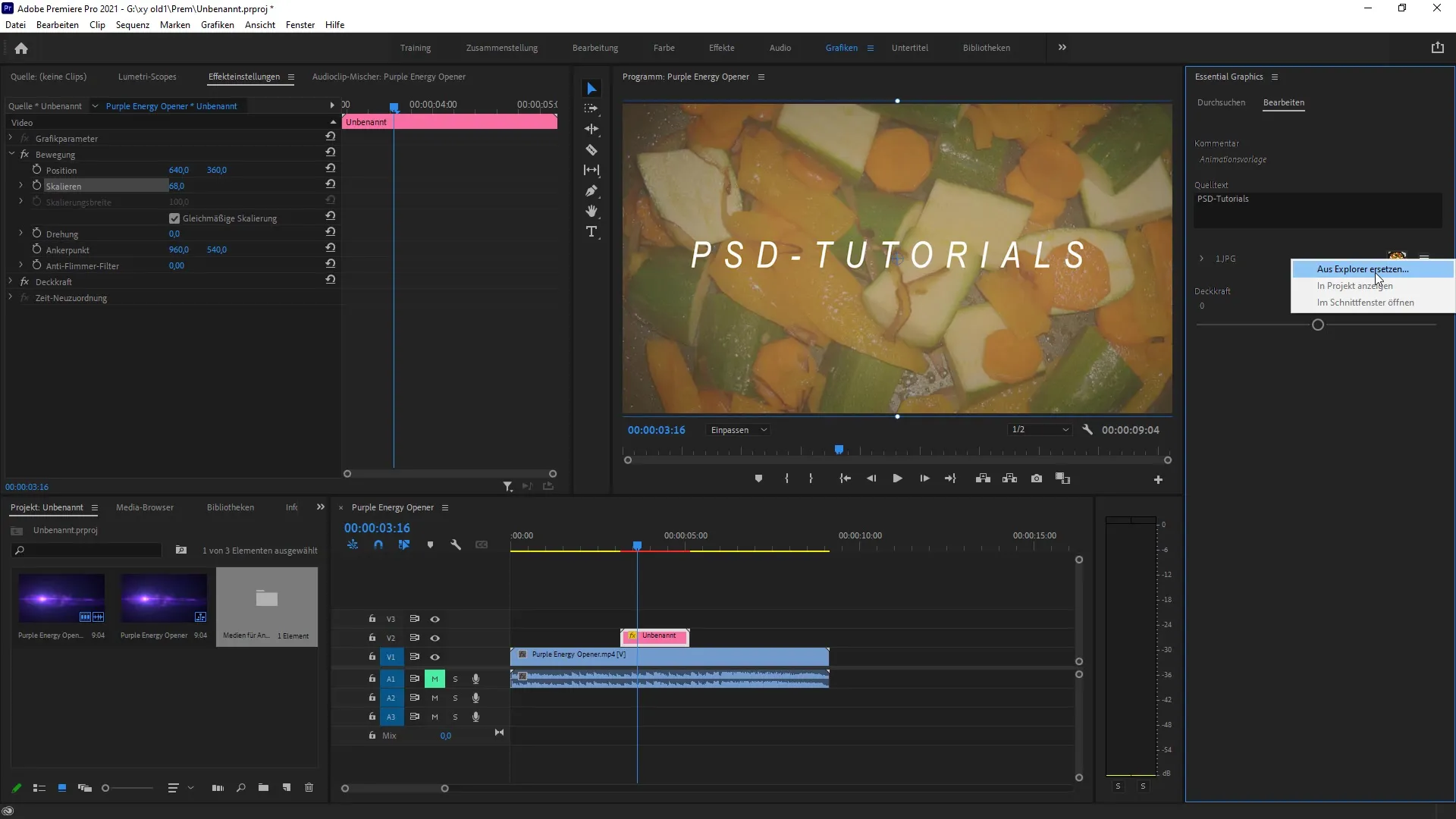Image resolution: width=1456 pixels, height=819 pixels.
Task: Toggle linked selection in timeline
Action: coord(404,544)
